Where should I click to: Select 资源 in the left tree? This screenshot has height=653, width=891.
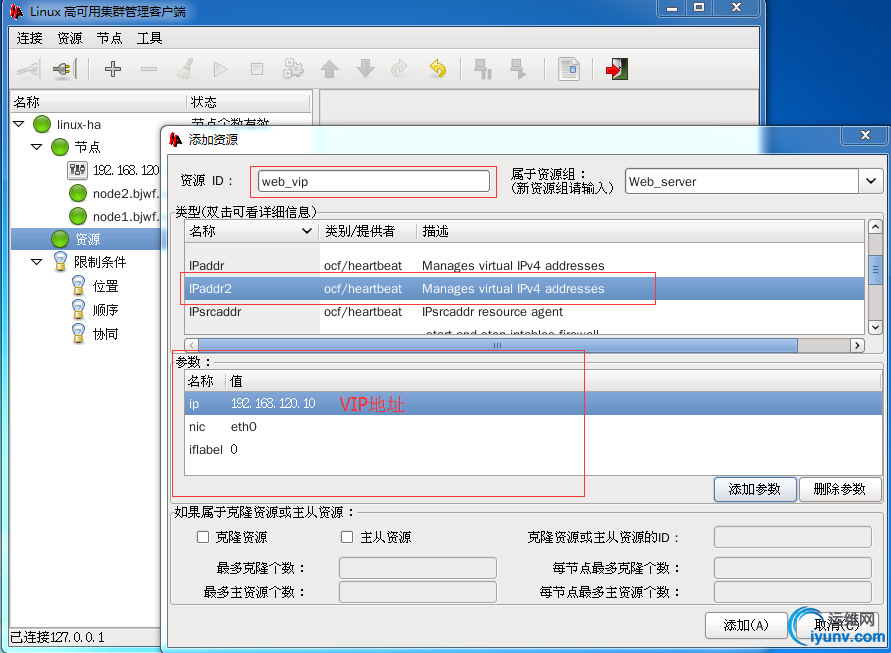(88, 239)
